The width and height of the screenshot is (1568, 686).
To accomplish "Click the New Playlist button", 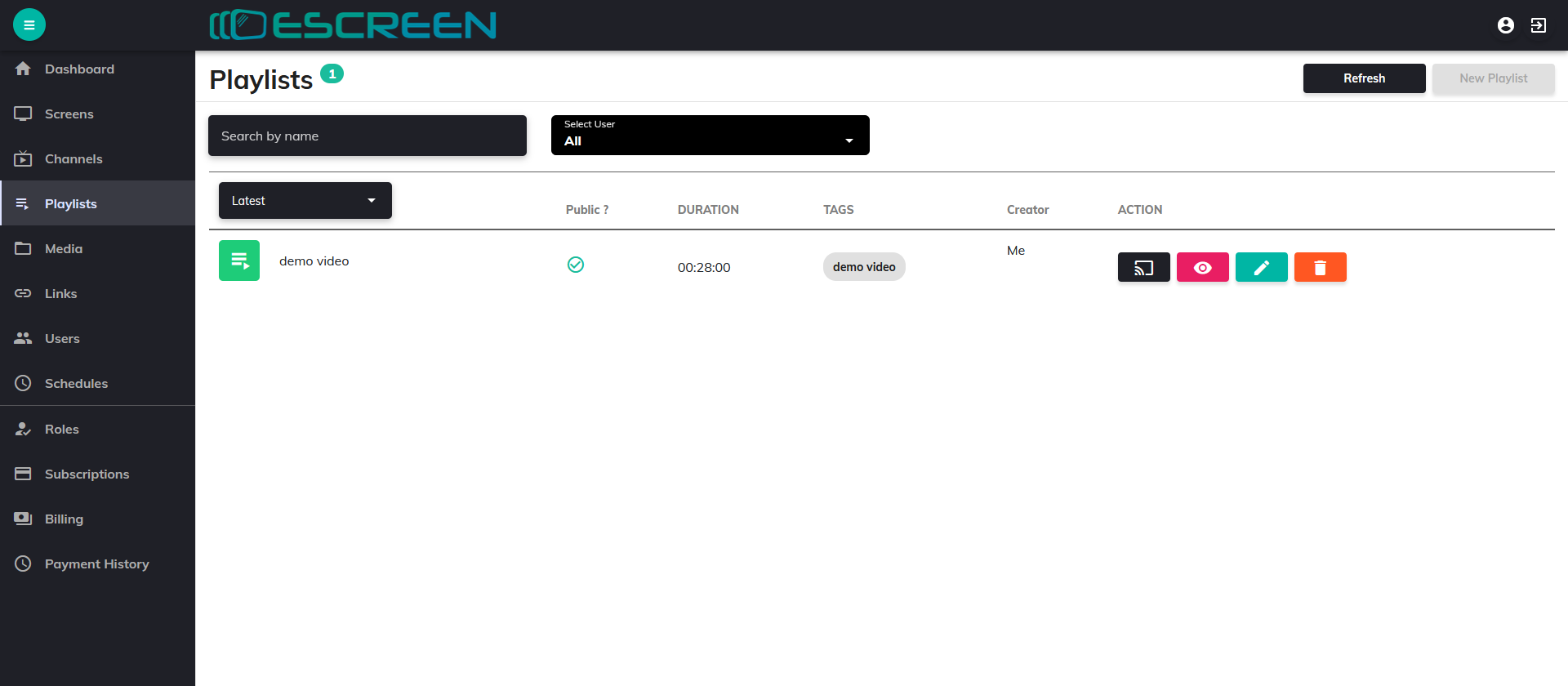I will (x=1493, y=78).
